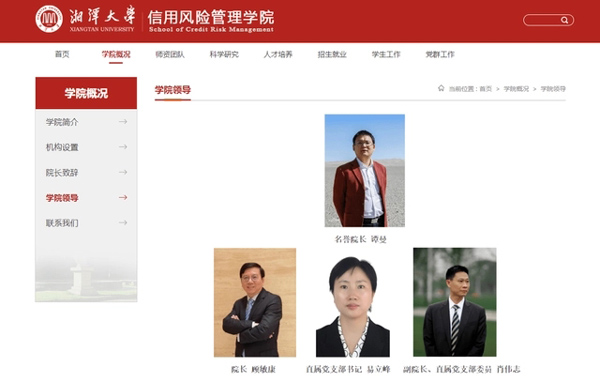This screenshot has height=382, width=600.
Task: Open the 人才培养 menu item
Action: (x=278, y=54)
